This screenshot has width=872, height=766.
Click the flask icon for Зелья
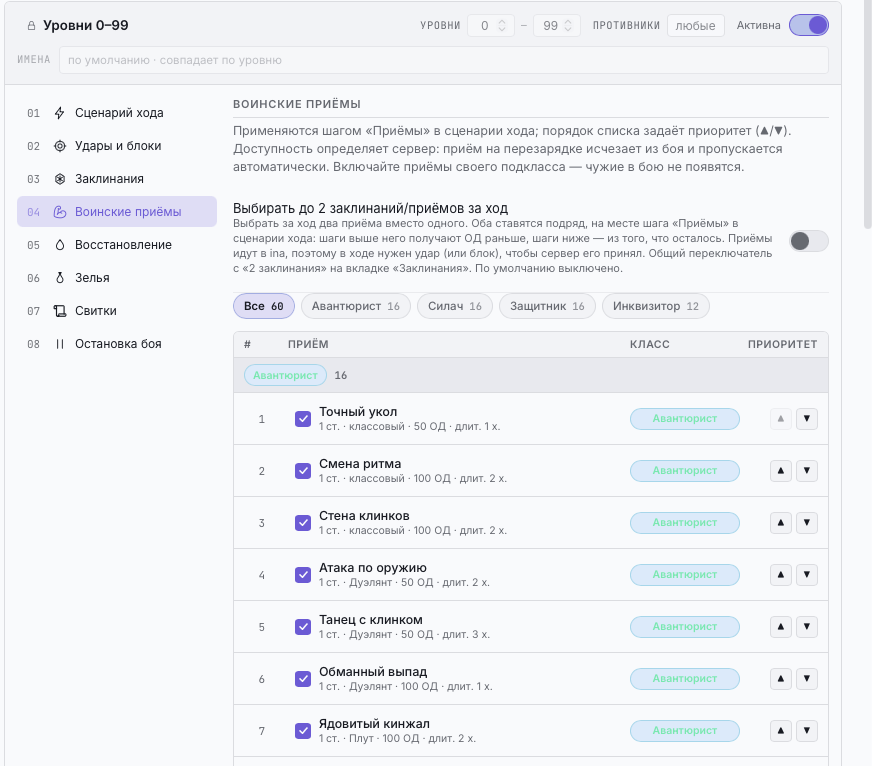pyautogui.click(x=60, y=278)
